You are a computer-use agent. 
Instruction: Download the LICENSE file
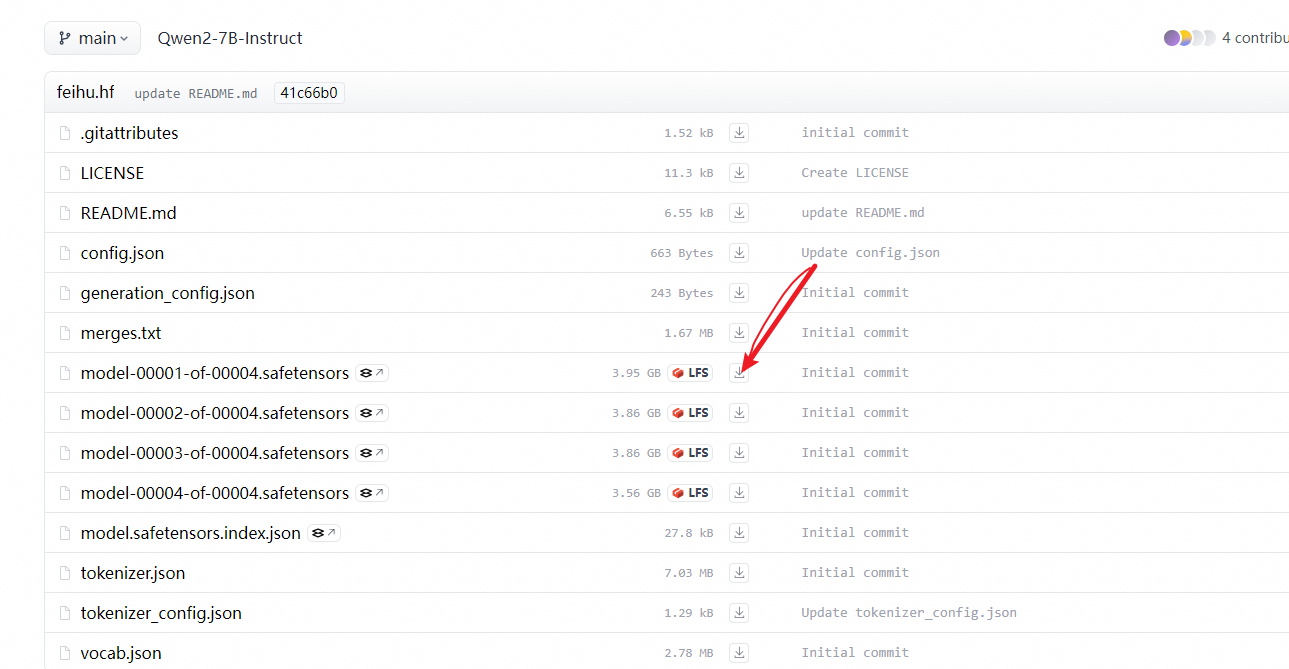pos(739,172)
